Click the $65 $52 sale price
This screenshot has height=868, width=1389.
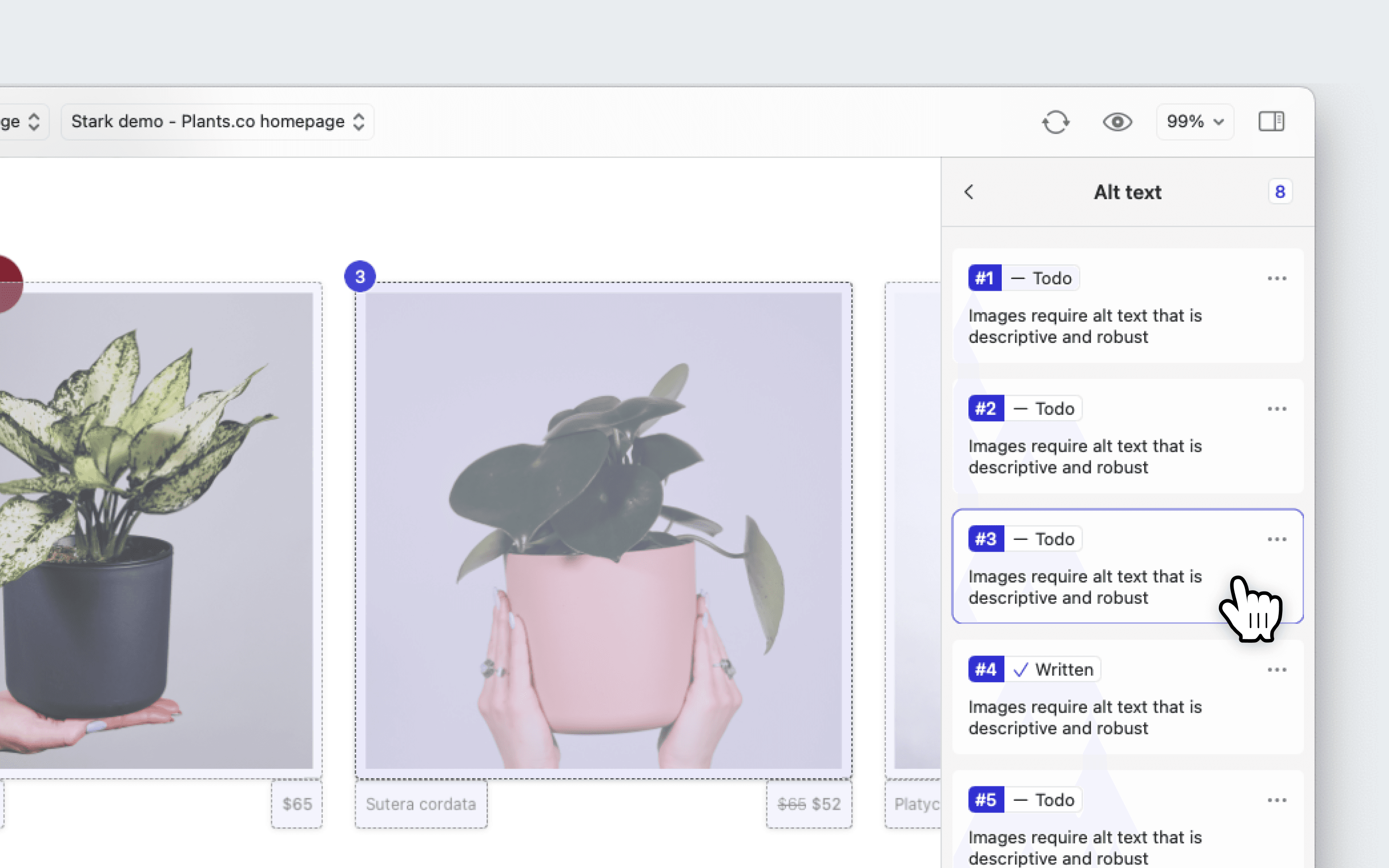[809, 804]
